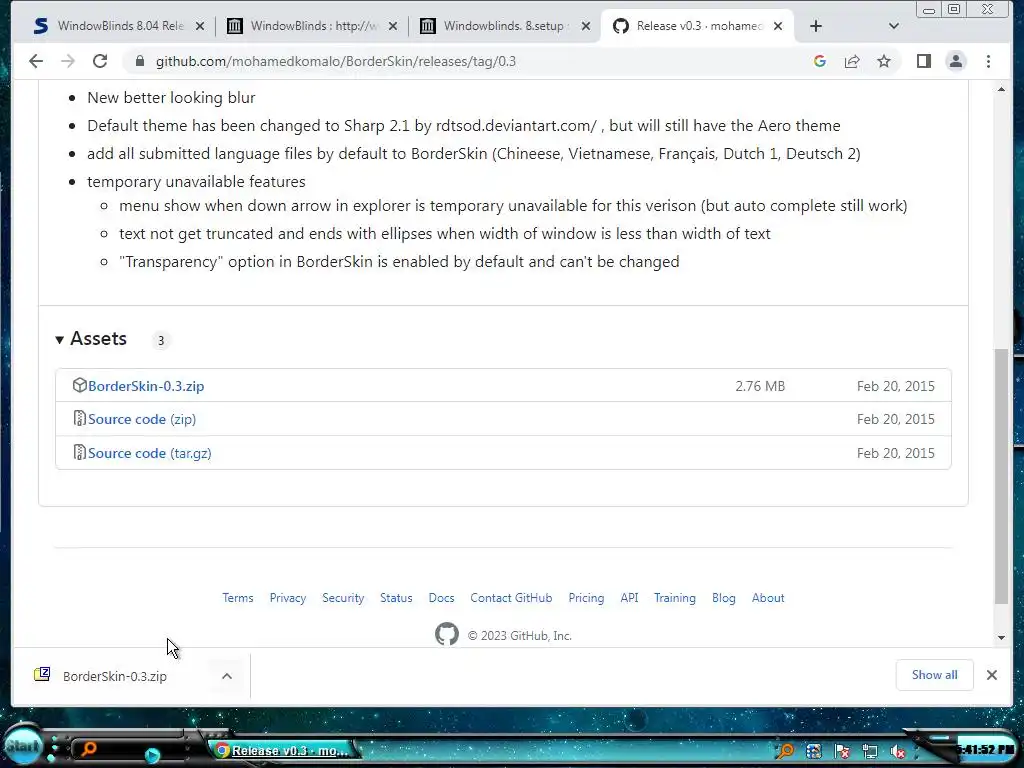Click the control panel tray icon
The height and width of the screenshot is (768, 1024).
tap(814, 752)
